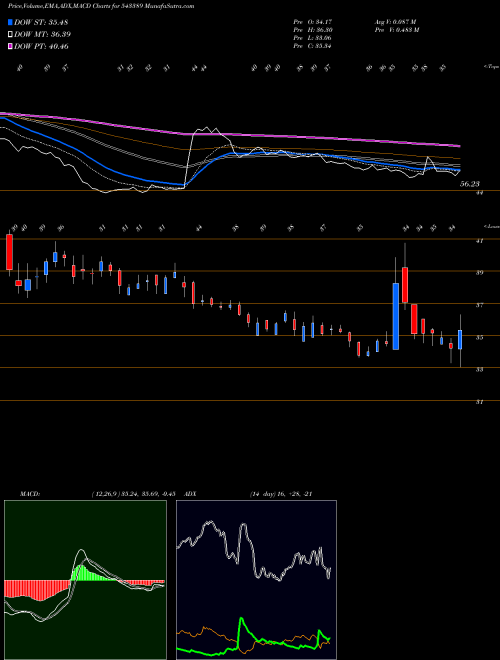Viewport: 500px width, 660px height.
Task: Select the 'DOW ST: 35.48' legend label
Action: pyautogui.click(x=41, y=22)
